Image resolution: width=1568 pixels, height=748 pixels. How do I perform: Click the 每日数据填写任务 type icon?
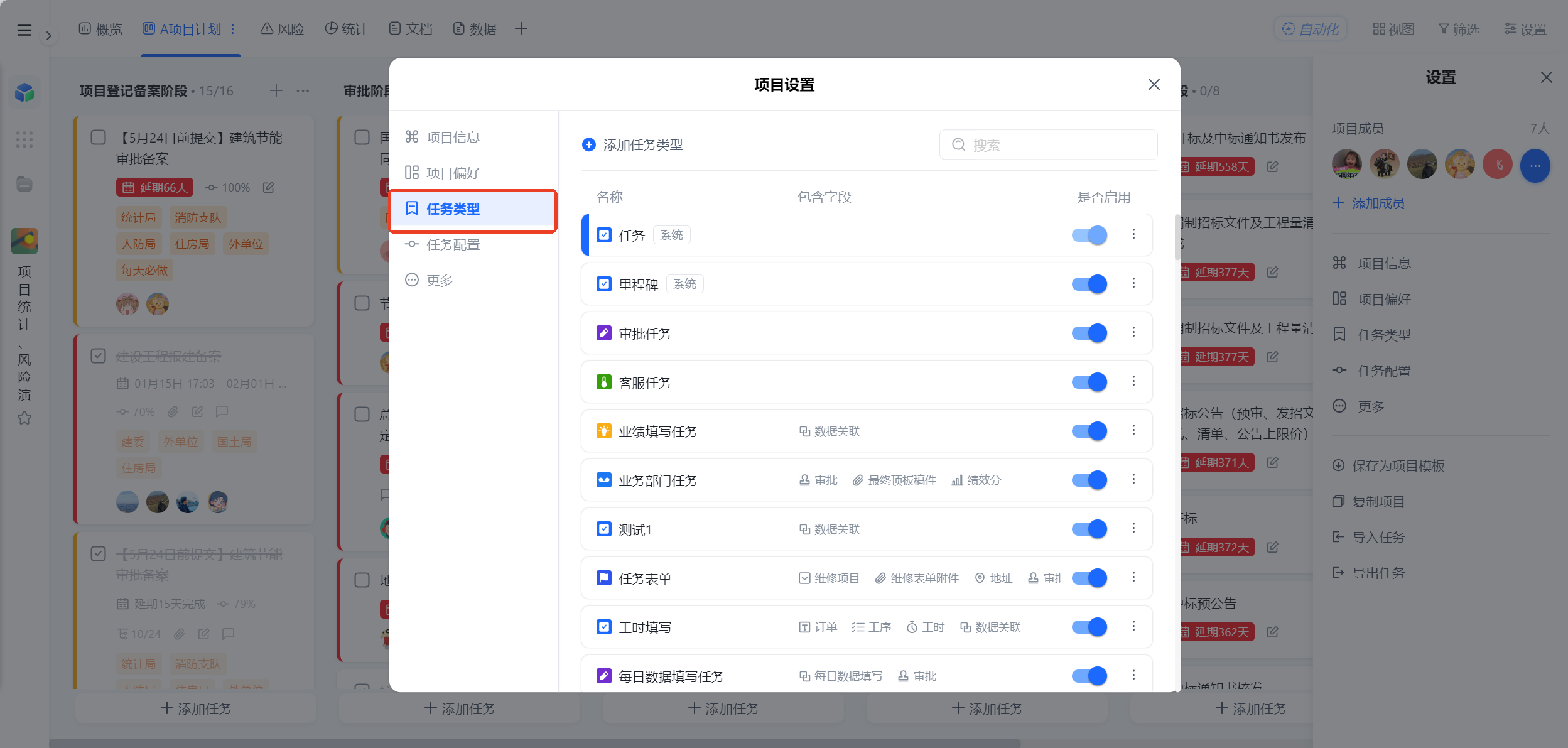click(603, 676)
